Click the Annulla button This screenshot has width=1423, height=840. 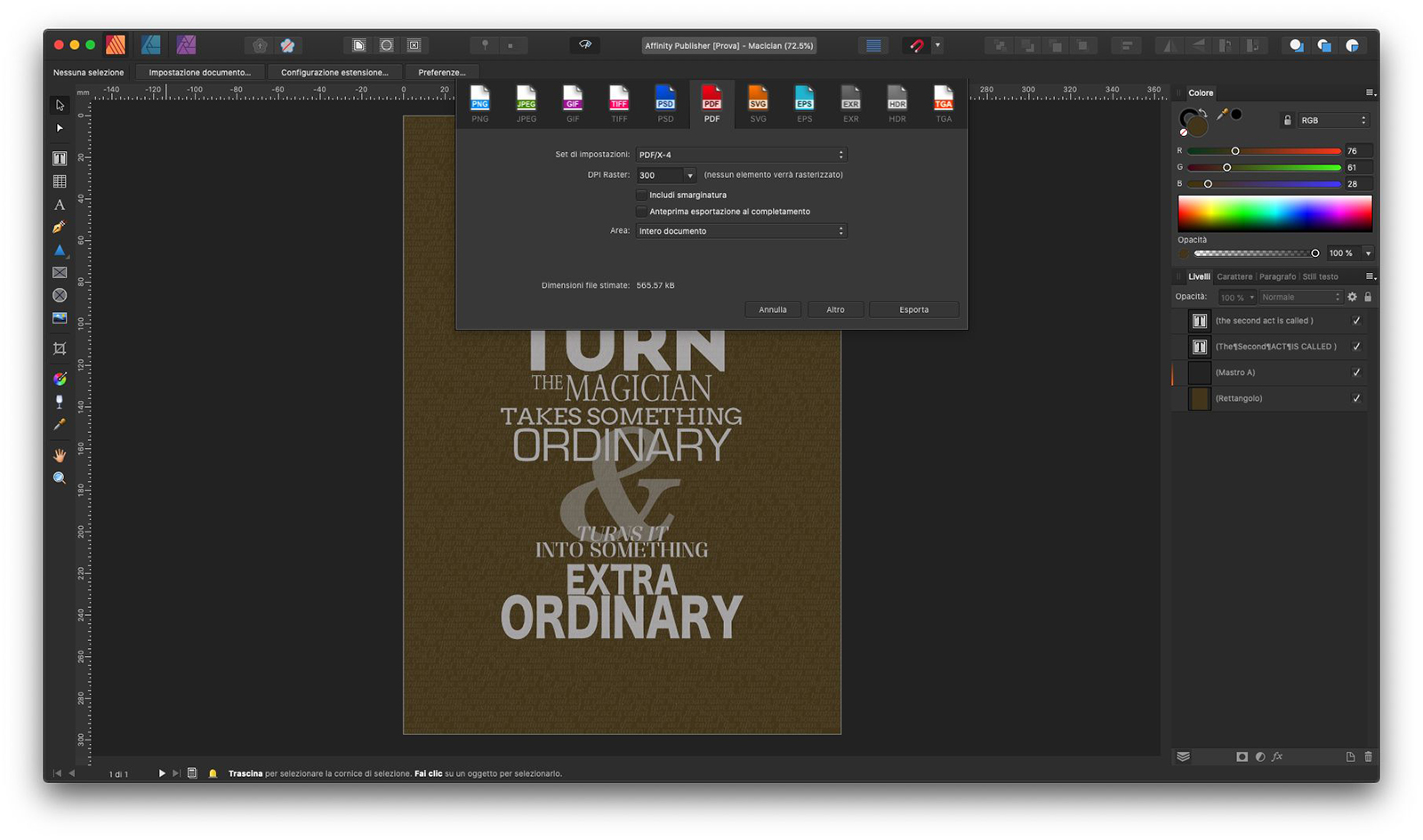[772, 309]
